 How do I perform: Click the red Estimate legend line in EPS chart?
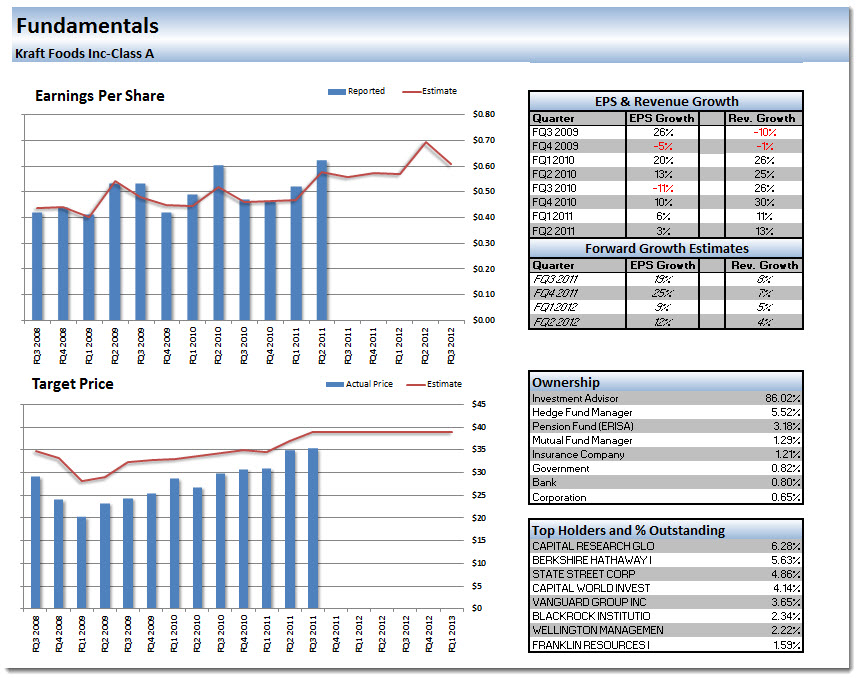point(411,91)
